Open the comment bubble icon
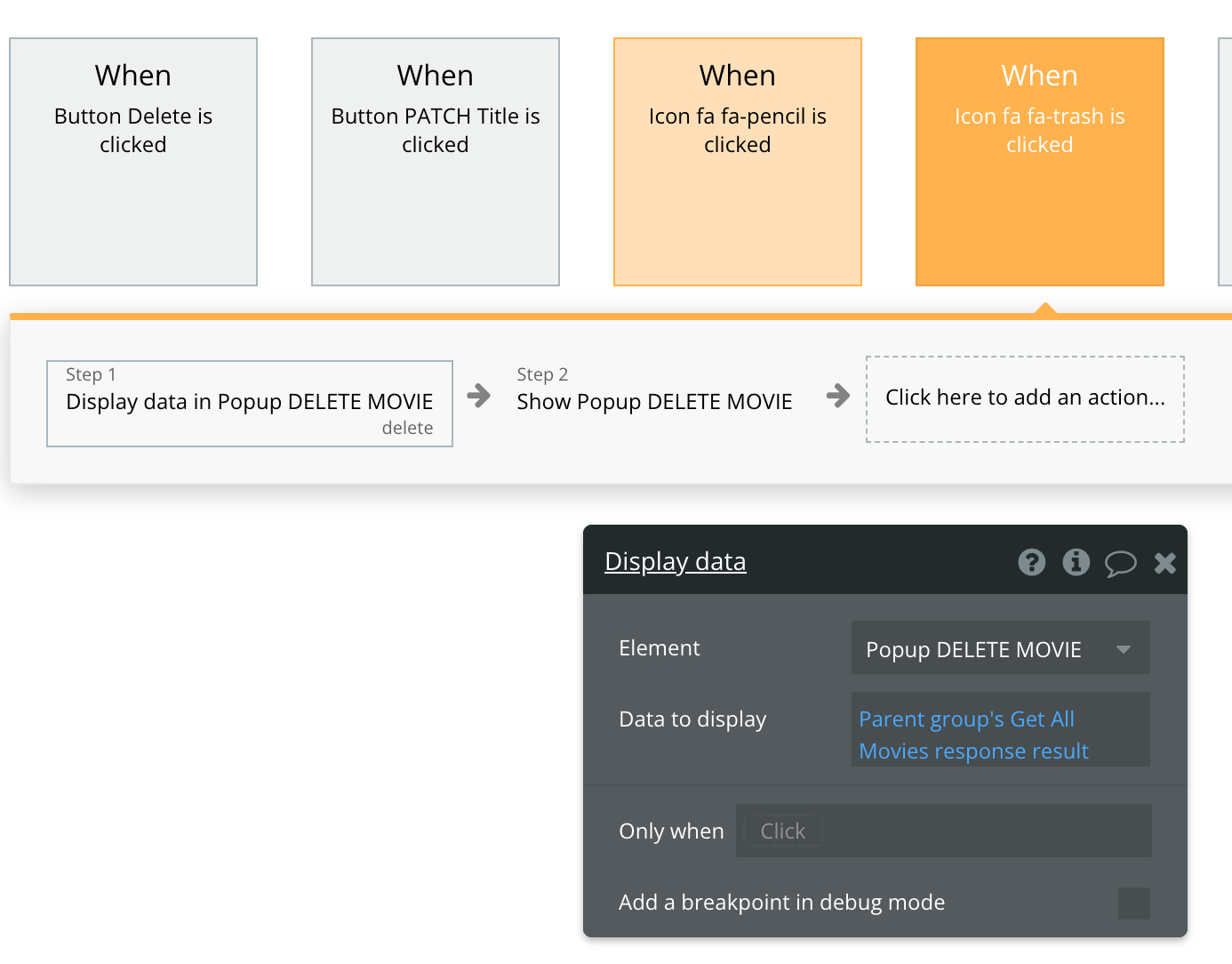The height and width of the screenshot is (964, 1232). tap(1120, 563)
